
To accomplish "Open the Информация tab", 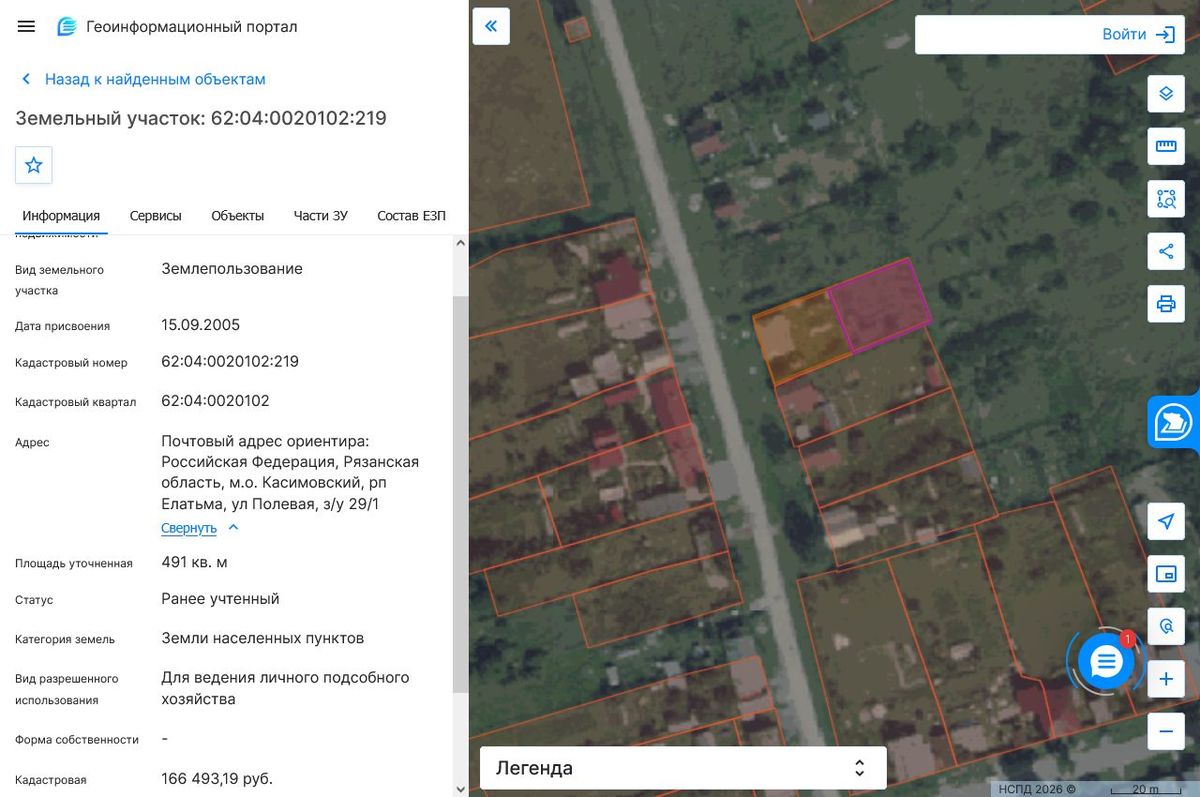I will 61,216.
